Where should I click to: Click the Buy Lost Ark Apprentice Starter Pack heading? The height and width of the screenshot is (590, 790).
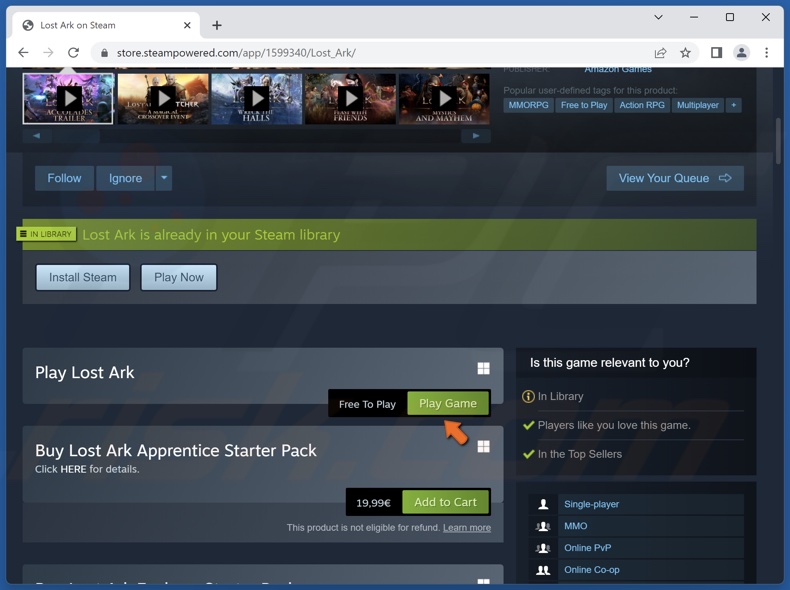pos(176,450)
